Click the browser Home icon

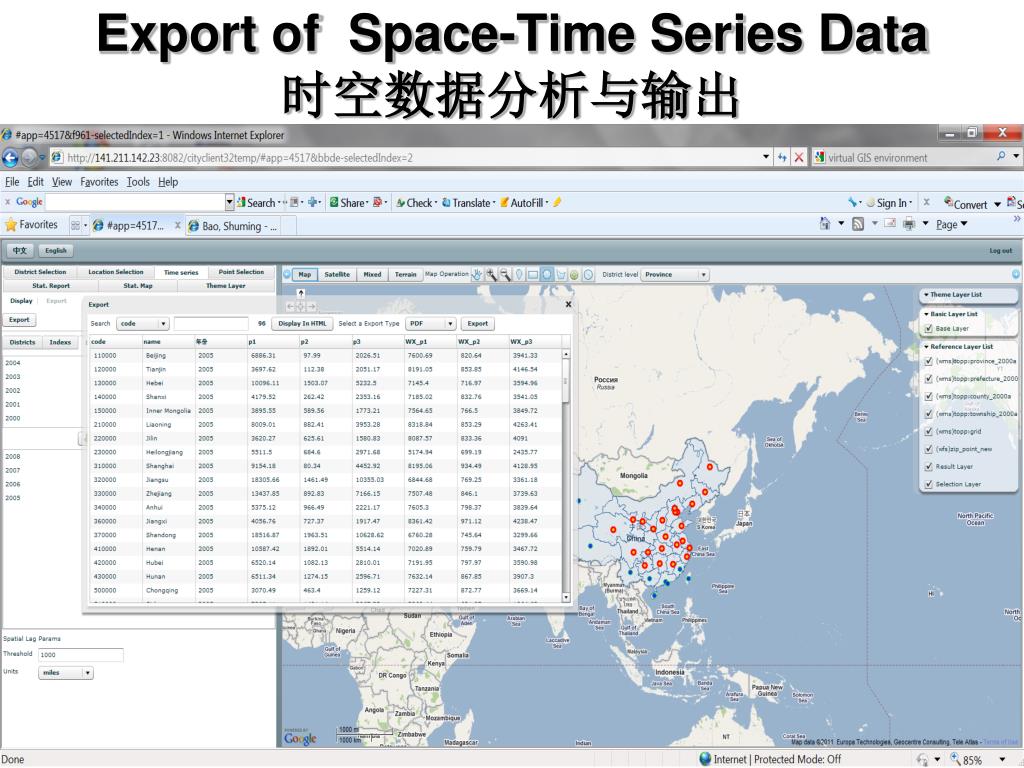tap(825, 224)
